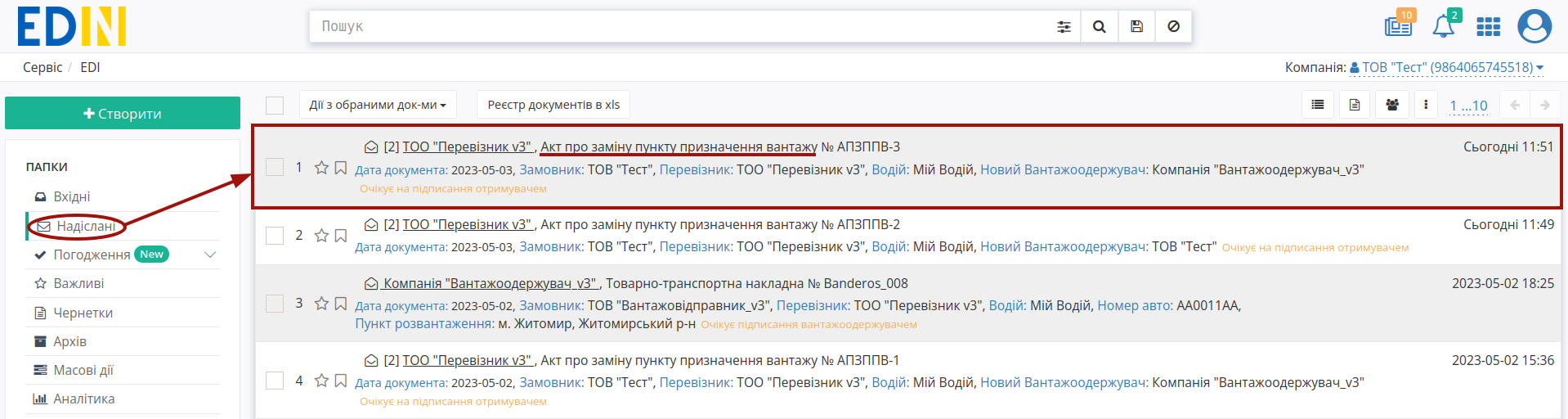This screenshot has width=1568, height=419.
Task: Open document Акт № АПЗППВ-1
Action: (720, 360)
